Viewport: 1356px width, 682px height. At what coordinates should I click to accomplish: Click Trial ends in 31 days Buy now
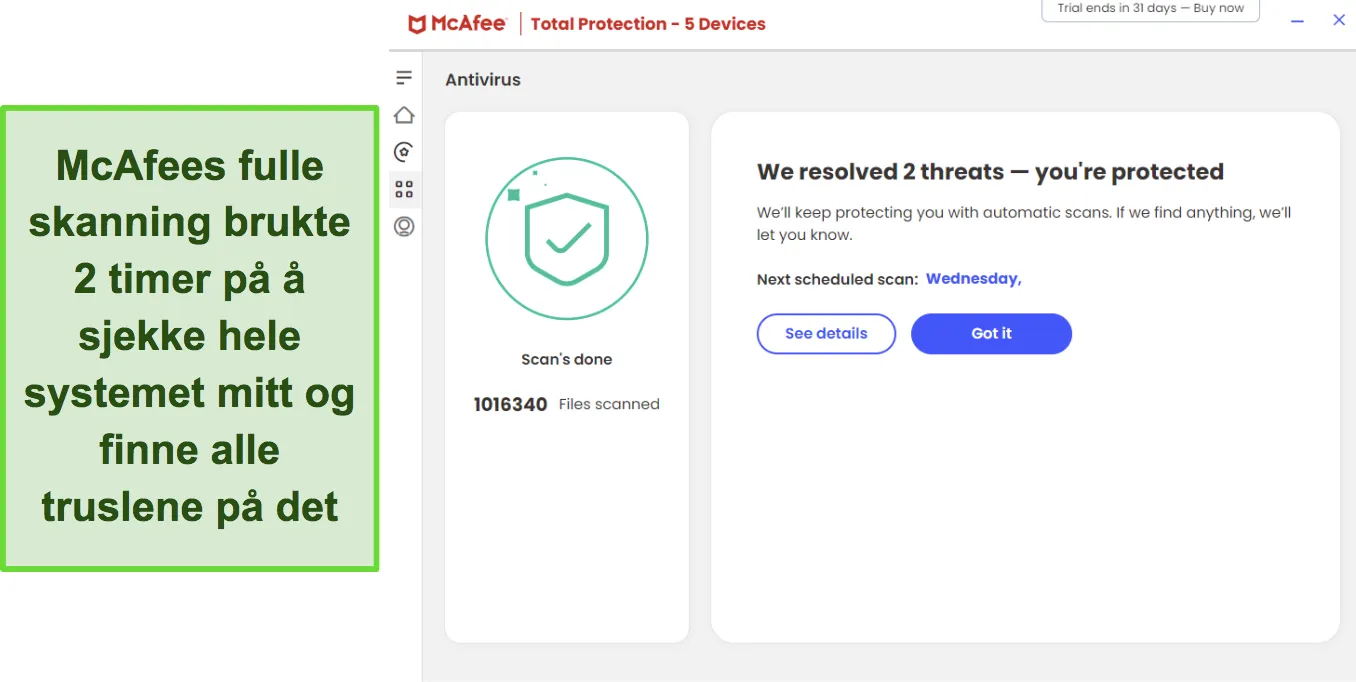click(x=1151, y=9)
